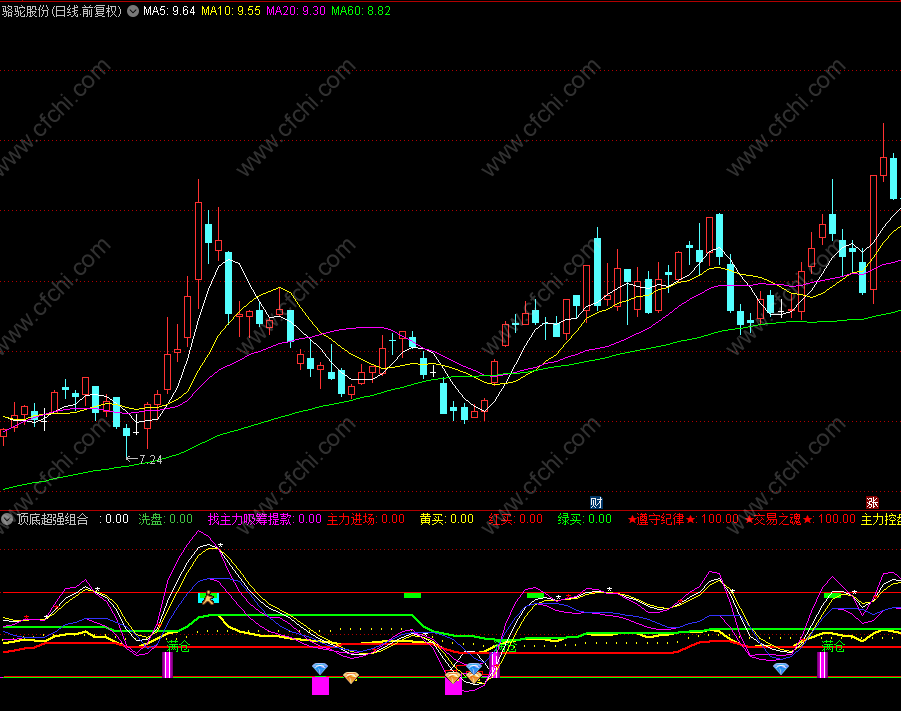Click the 红买: 0.00 value
The image size is (901, 711).
[515, 519]
